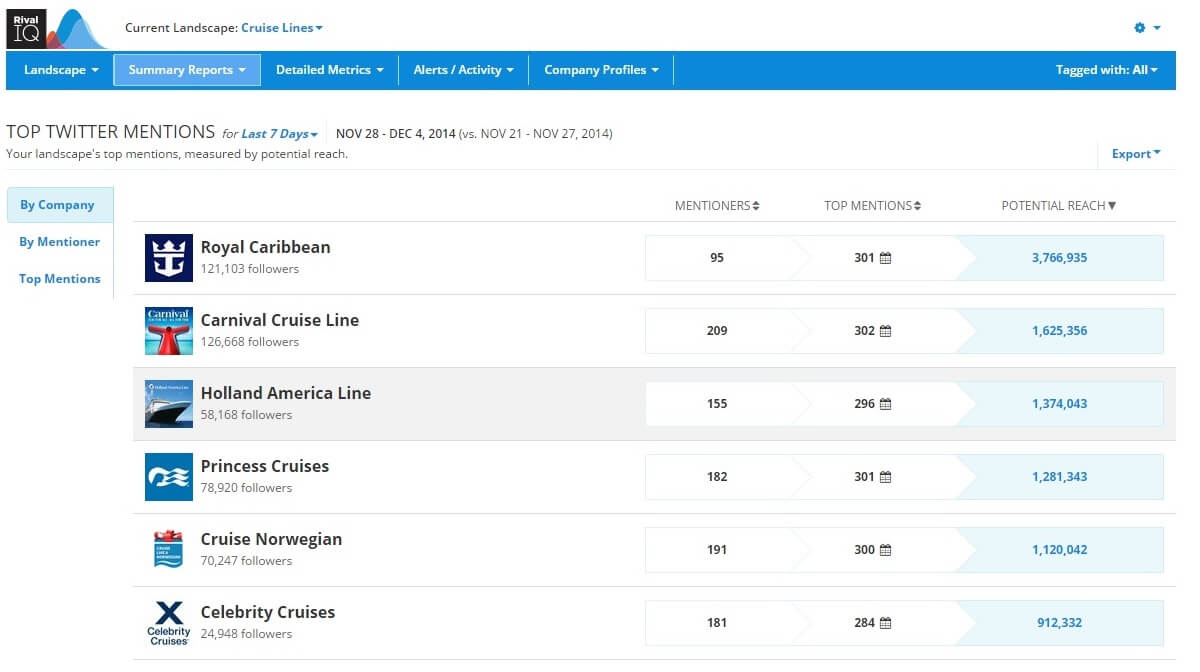This screenshot has height=672, width=1200.
Task: Open the Tagged with: All filter
Action: pyautogui.click(x=1107, y=70)
